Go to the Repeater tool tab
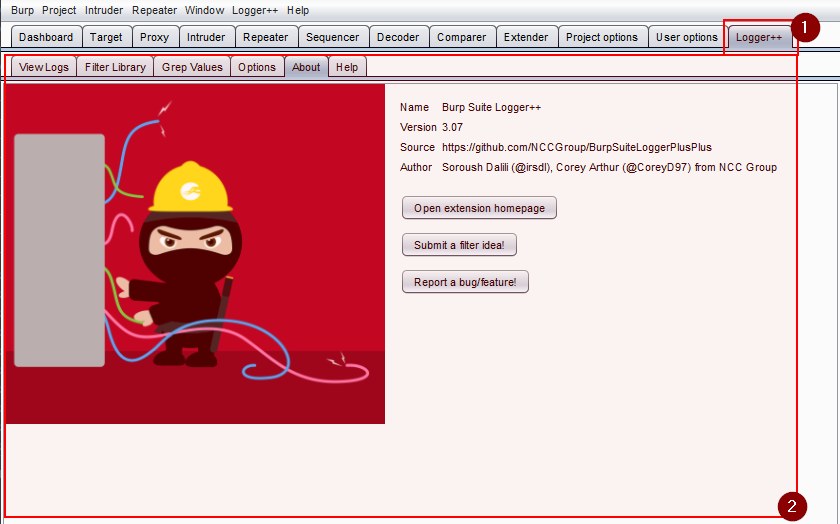This screenshot has height=524, width=840. click(x=266, y=37)
